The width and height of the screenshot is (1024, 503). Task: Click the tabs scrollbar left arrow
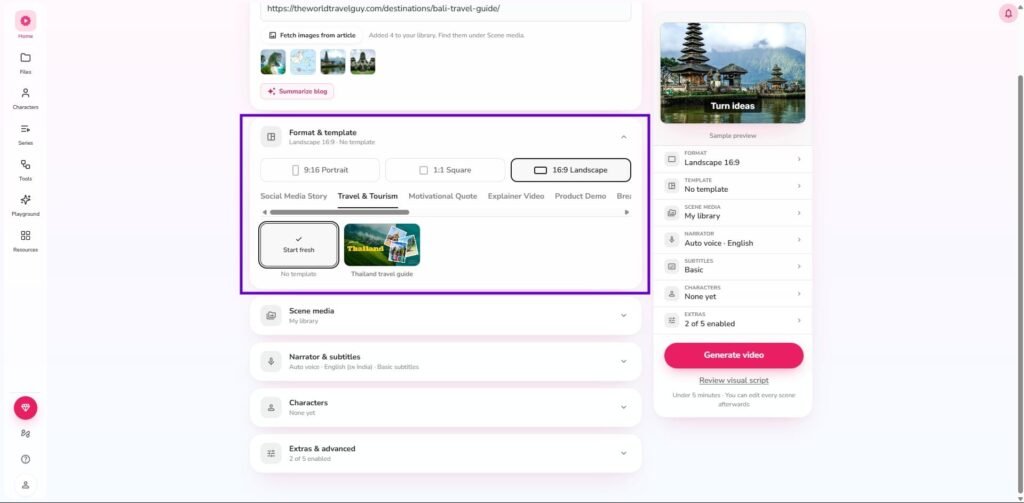(x=264, y=212)
